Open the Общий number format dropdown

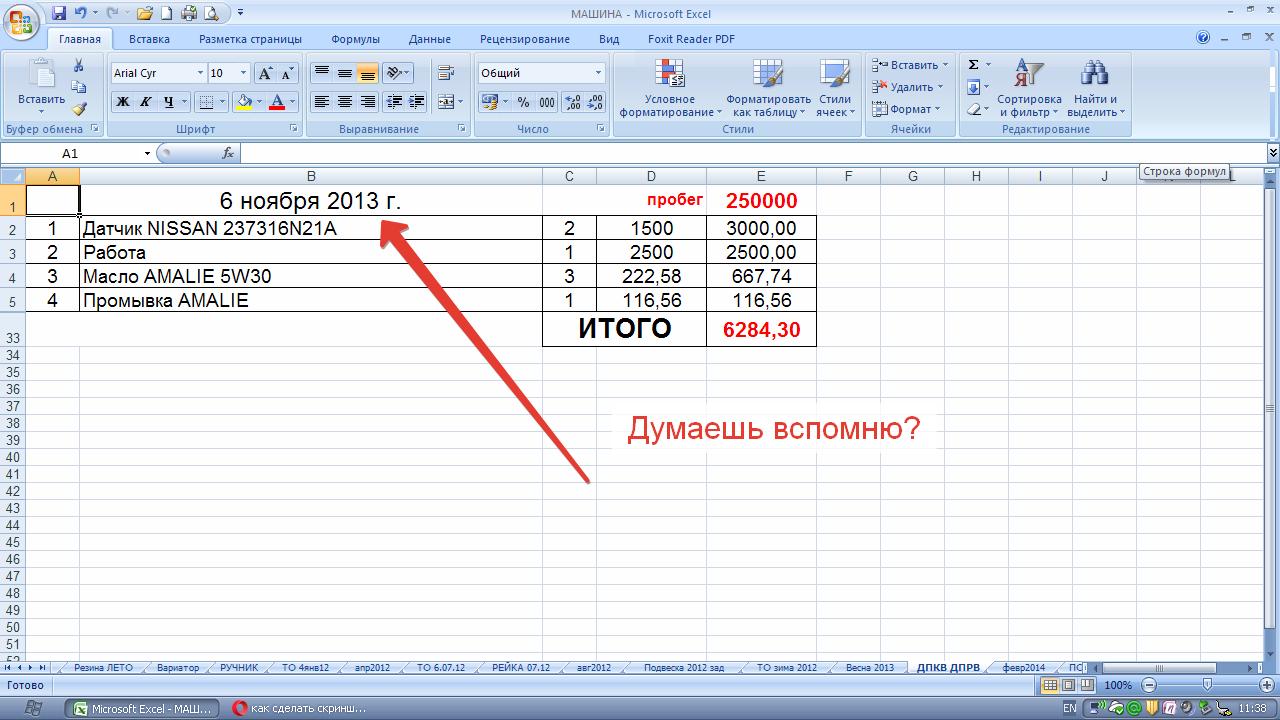pyautogui.click(x=599, y=73)
